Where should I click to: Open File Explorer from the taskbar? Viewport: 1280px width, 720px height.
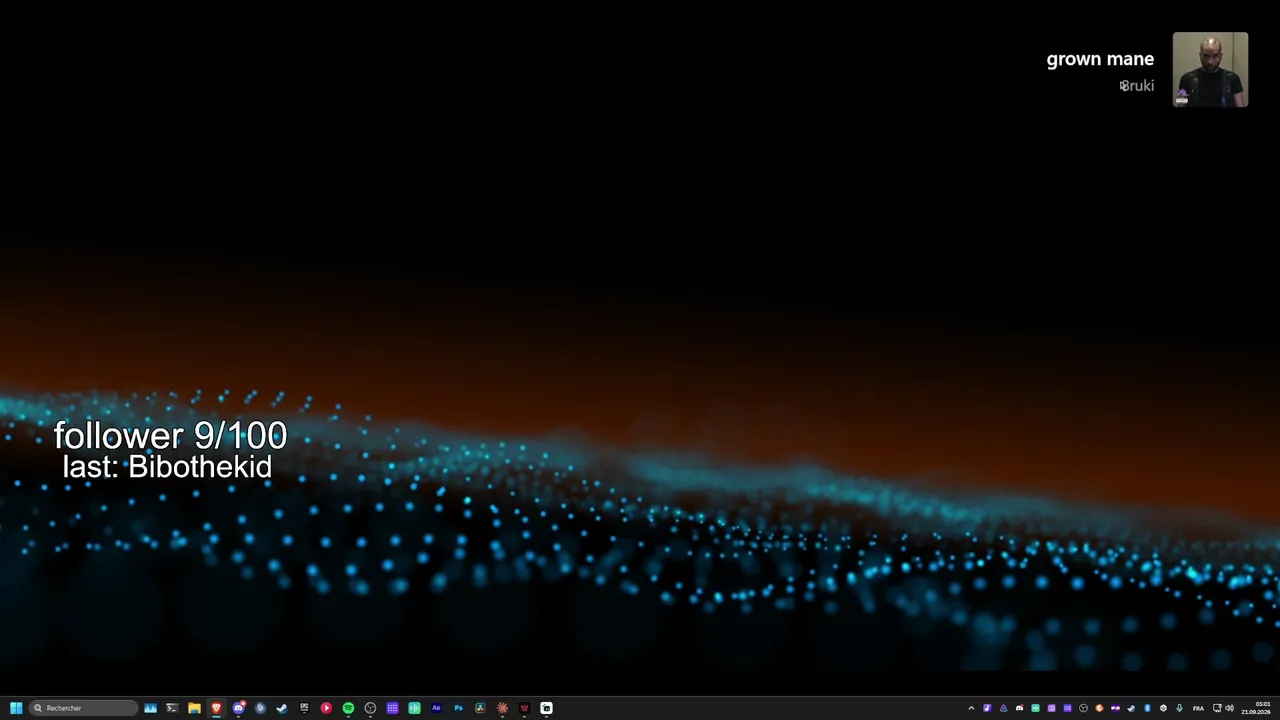click(194, 708)
